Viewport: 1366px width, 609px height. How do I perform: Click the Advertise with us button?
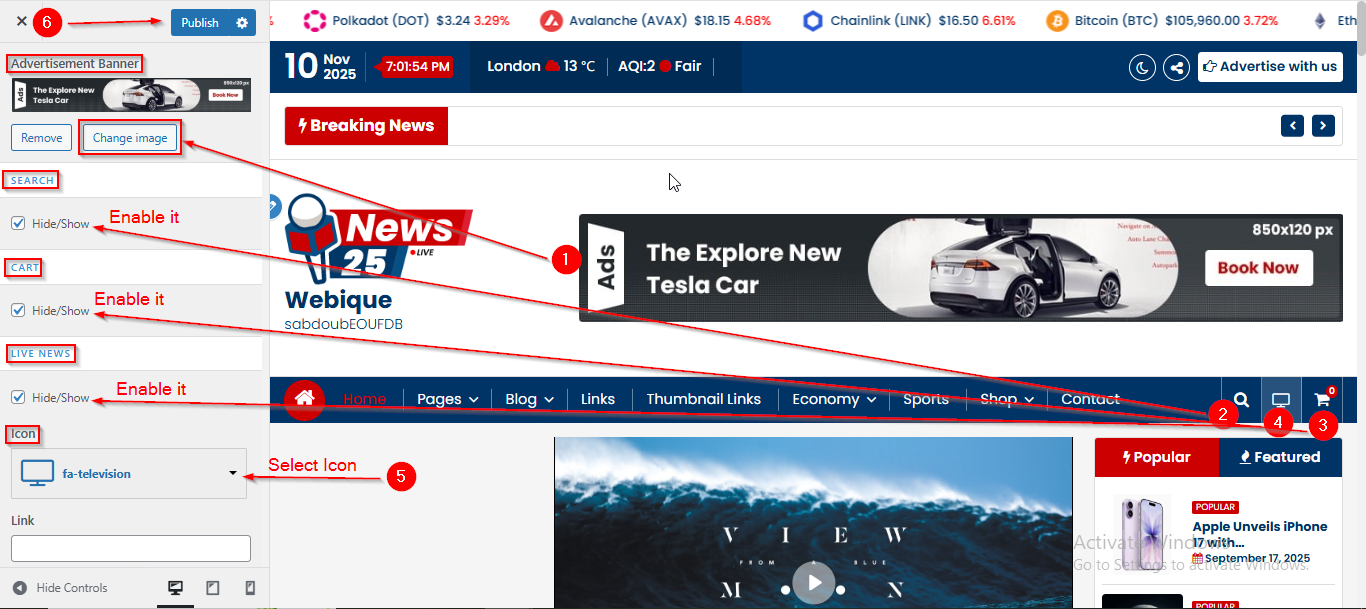[1269, 67]
